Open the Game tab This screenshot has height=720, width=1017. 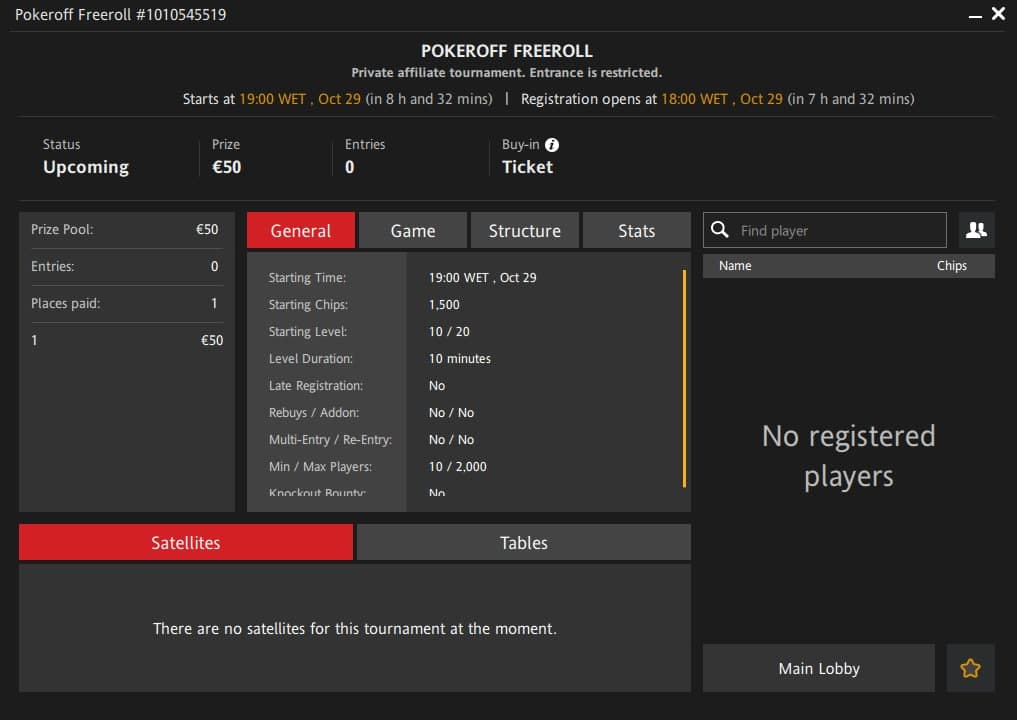pos(412,230)
